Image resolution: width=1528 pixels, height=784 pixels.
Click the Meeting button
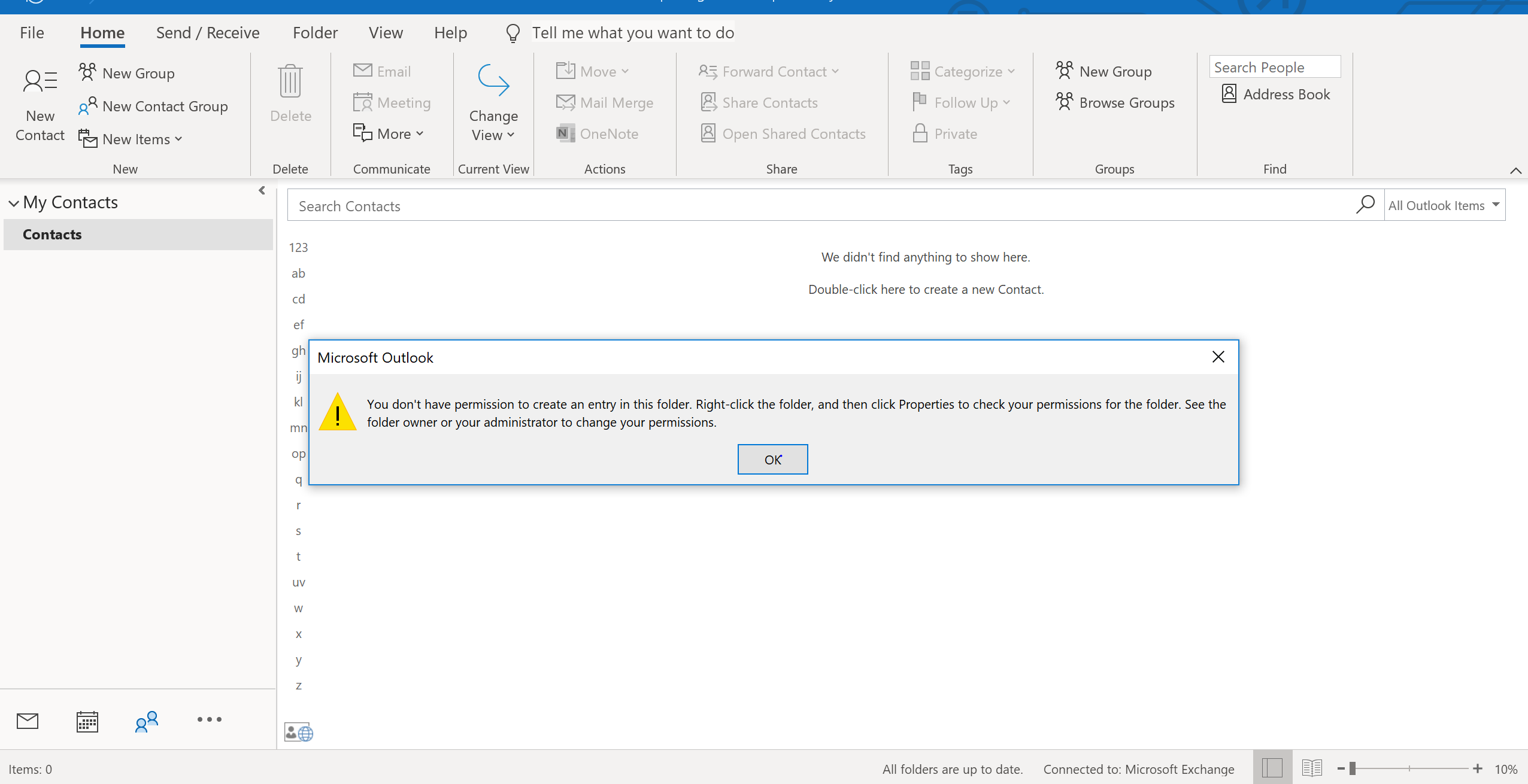392,102
